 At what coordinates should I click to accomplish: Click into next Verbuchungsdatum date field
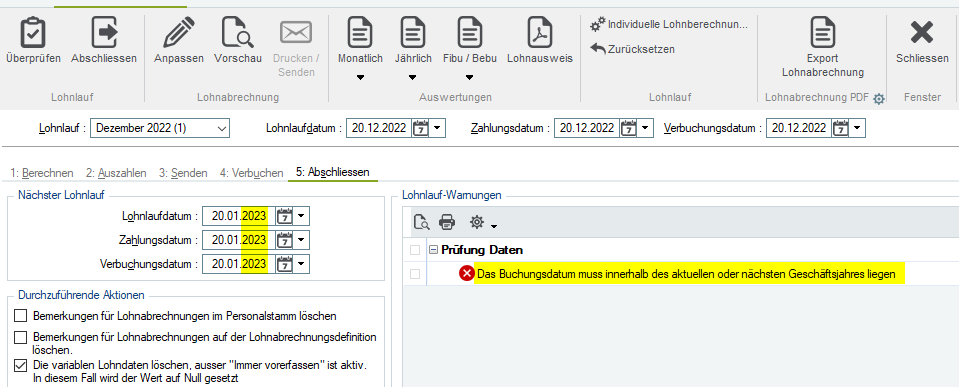(239, 264)
